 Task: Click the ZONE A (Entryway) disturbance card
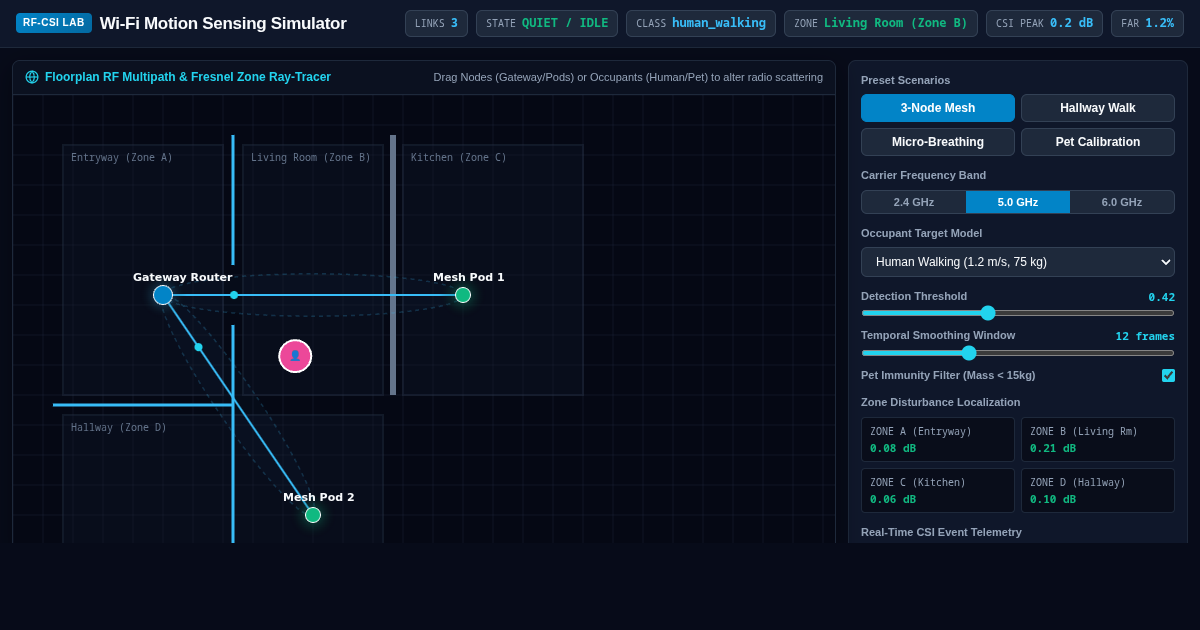point(938,440)
